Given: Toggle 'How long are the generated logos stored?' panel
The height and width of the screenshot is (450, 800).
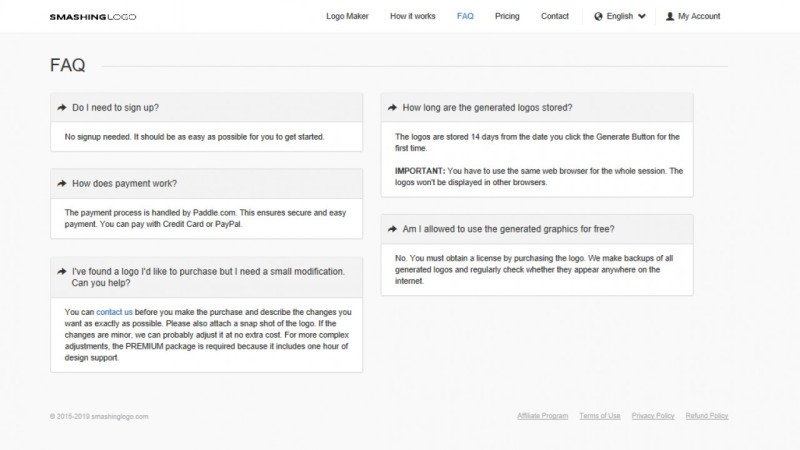Looking at the screenshot, I should tap(487, 107).
